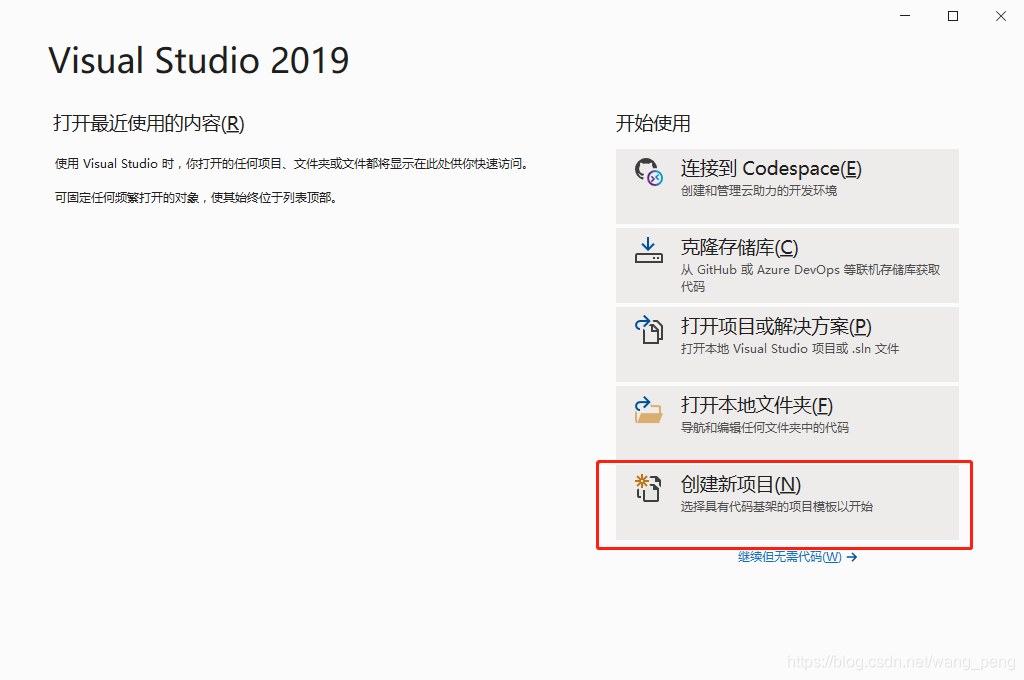
Task: Start 创建新项目(N)
Action: [787, 502]
